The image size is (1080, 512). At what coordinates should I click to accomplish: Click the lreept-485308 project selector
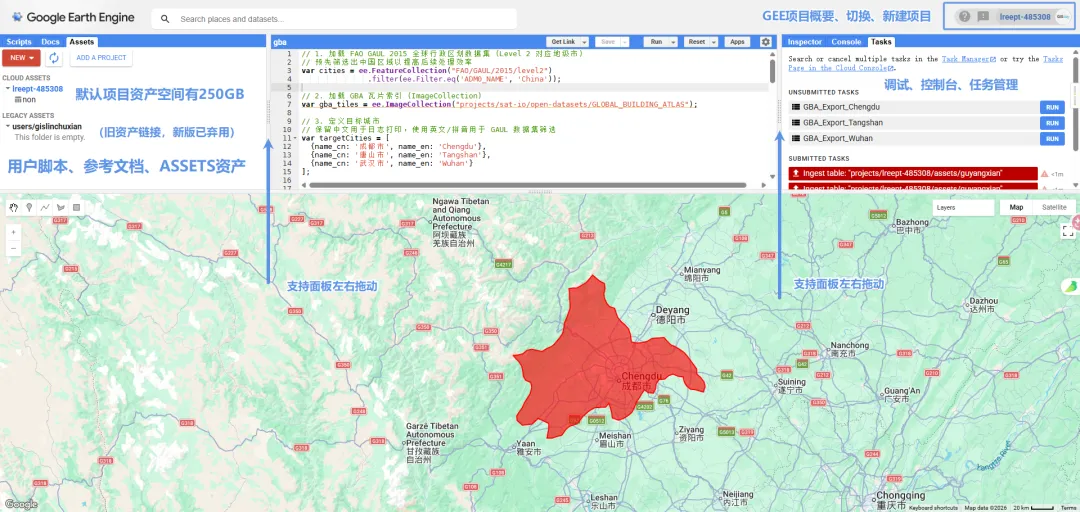1024,17
